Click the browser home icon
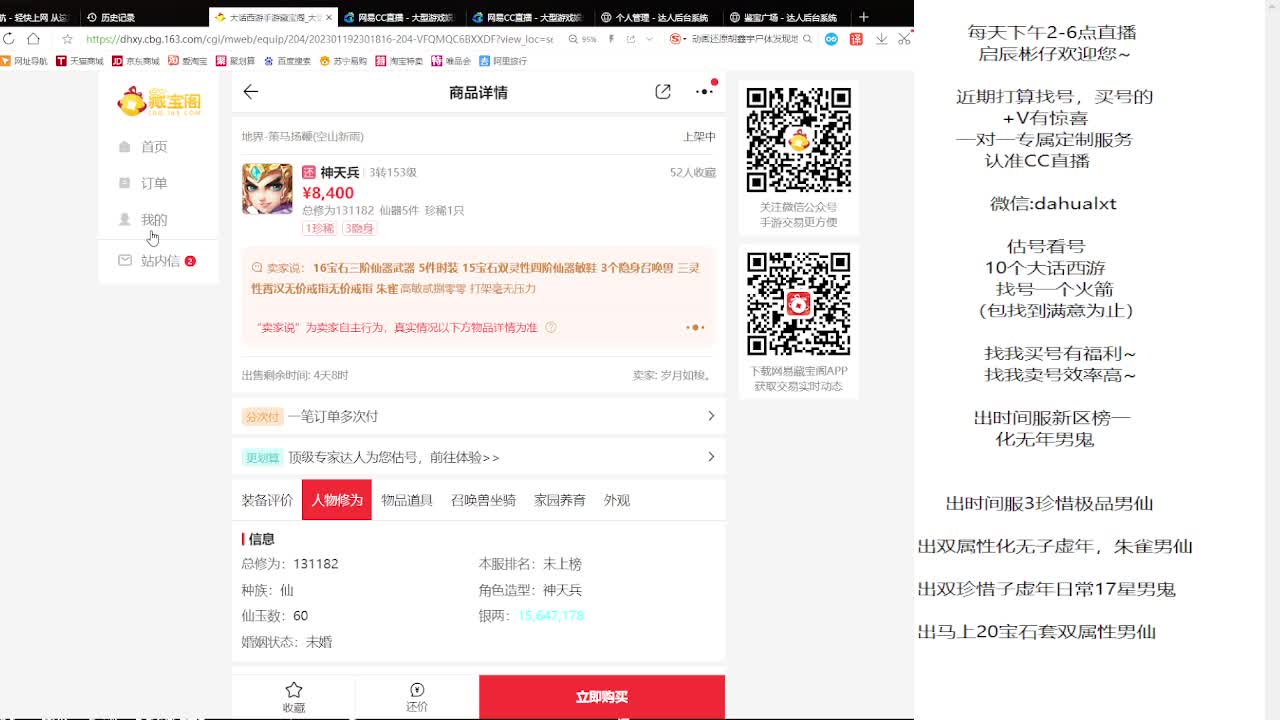The width and height of the screenshot is (1280, 720). (x=33, y=39)
